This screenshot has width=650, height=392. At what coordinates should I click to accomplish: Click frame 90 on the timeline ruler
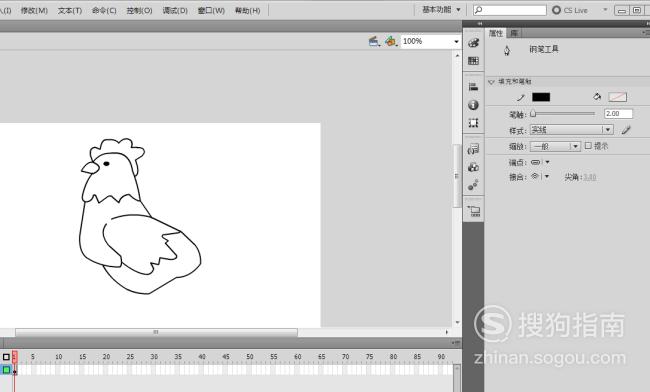[x=441, y=357]
